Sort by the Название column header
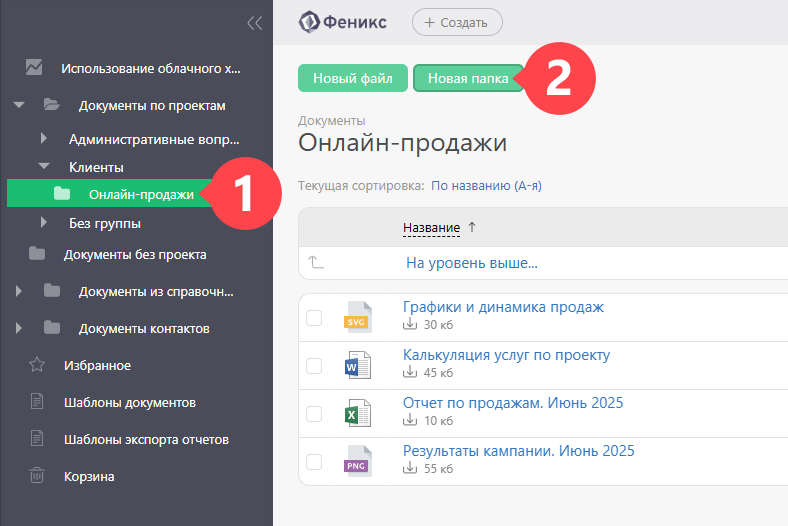This screenshot has width=788, height=526. [x=431, y=228]
